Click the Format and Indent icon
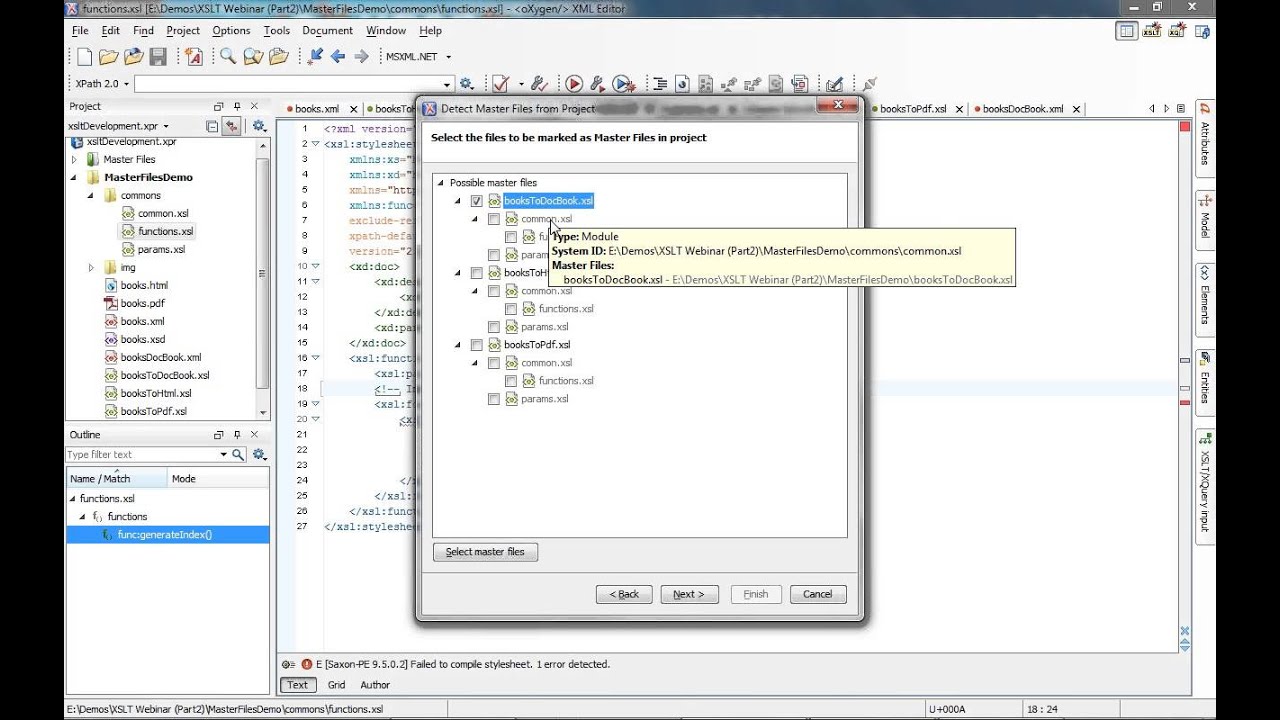This screenshot has width=1280, height=720. point(658,84)
